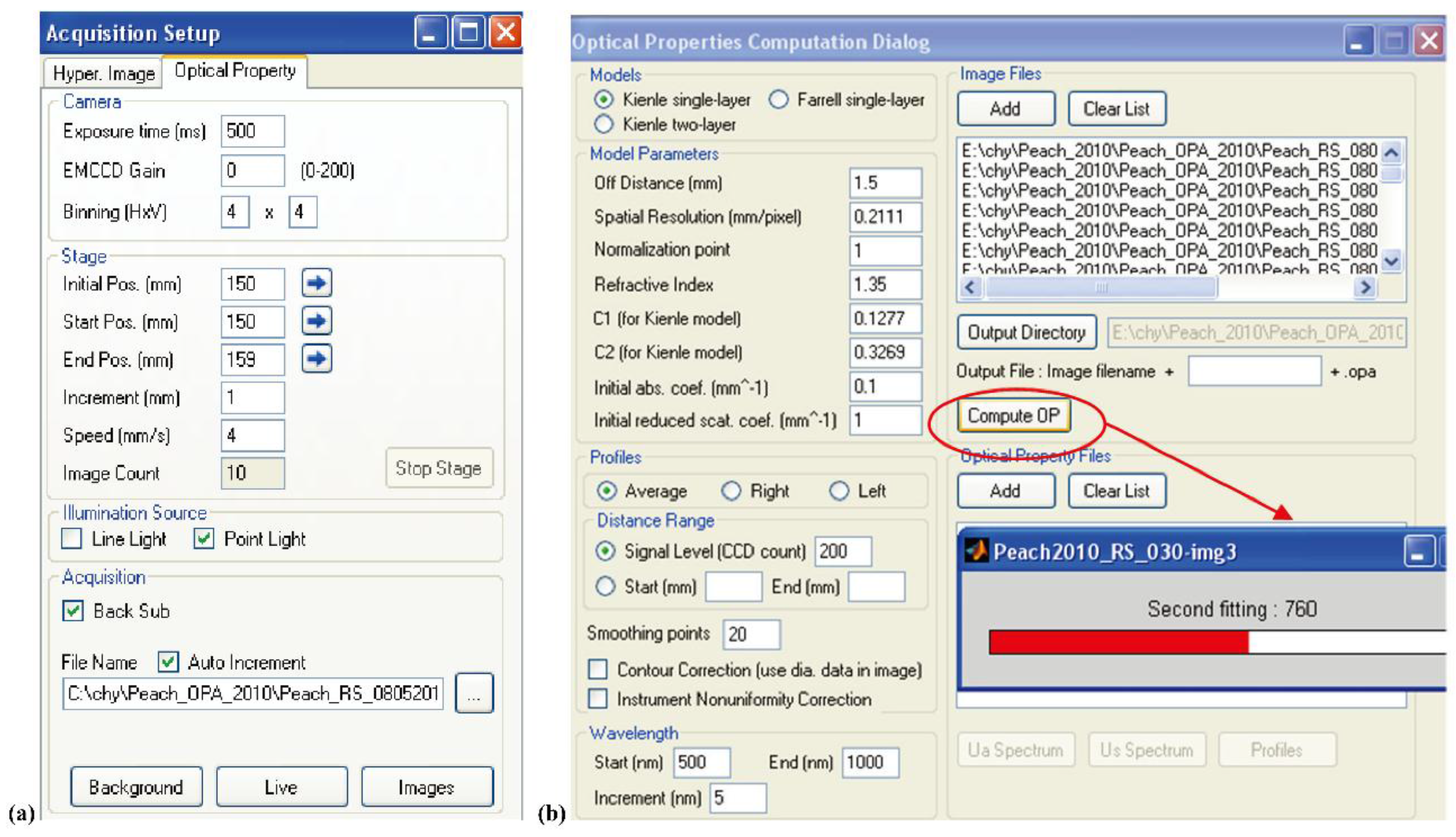Click the red fitting progress bar

click(x=1117, y=642)
